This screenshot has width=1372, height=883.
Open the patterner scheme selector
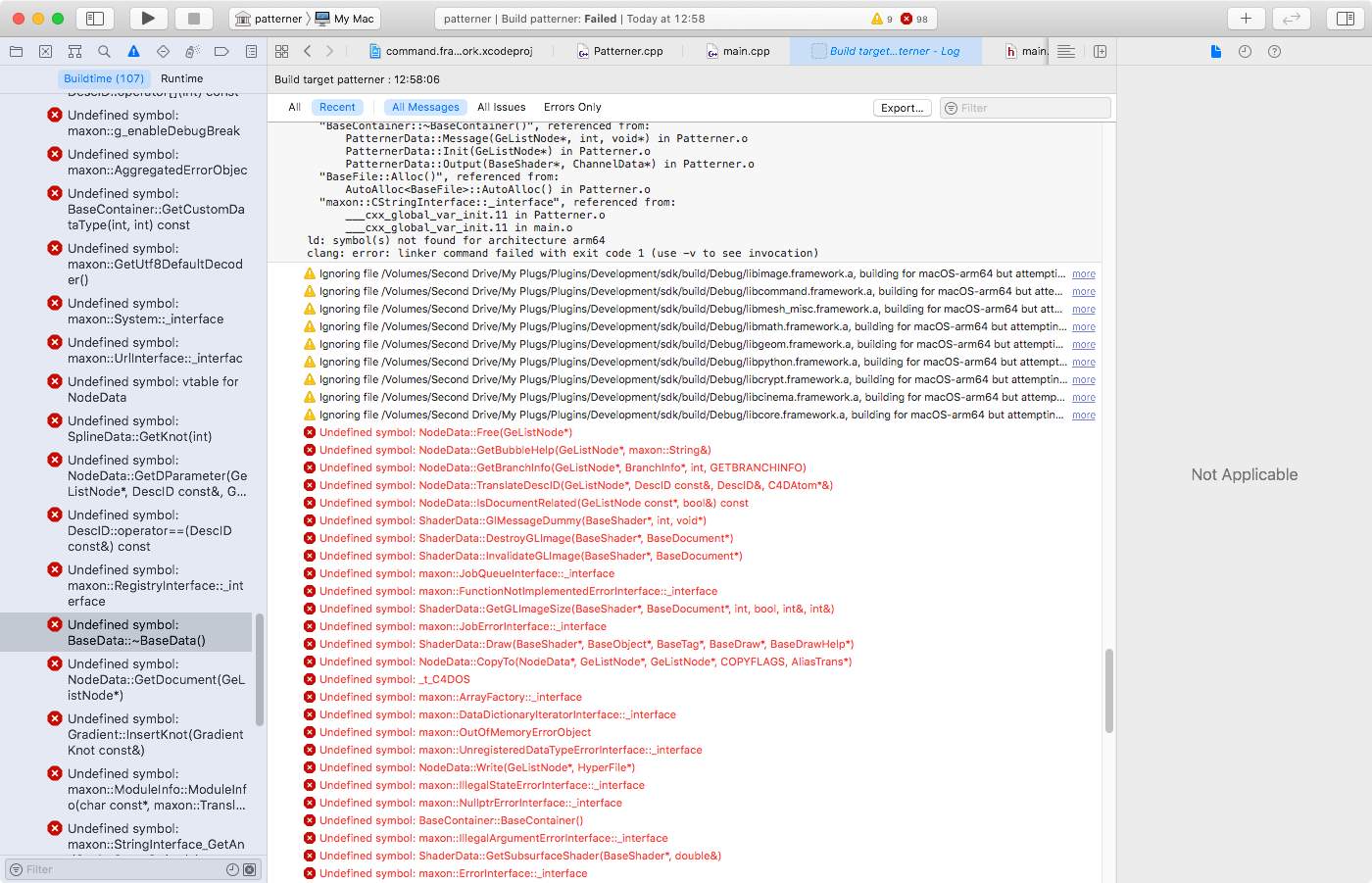(269, 19)
